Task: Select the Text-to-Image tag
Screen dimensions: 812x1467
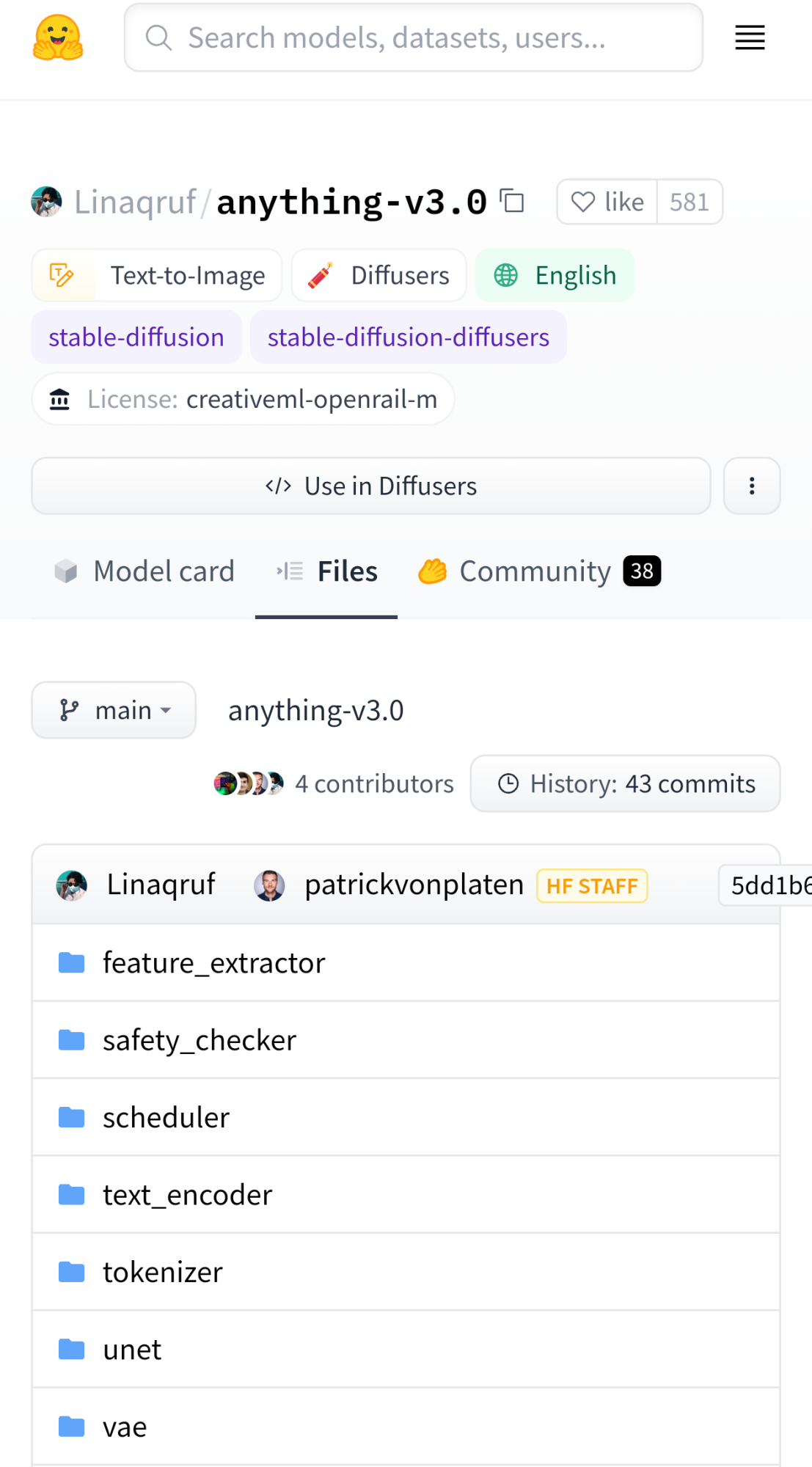Action: (x=156, y=275)
